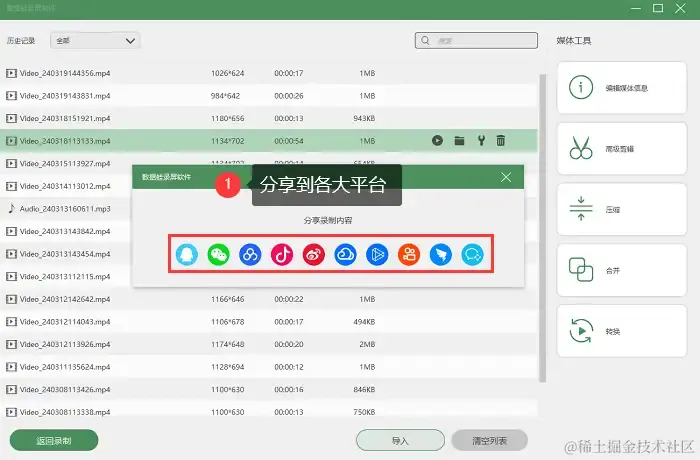Select Video_240314113012.mp4 in the list
This screenshot has width=700, height=460.
pyautogui.click(x=66, y=186)
